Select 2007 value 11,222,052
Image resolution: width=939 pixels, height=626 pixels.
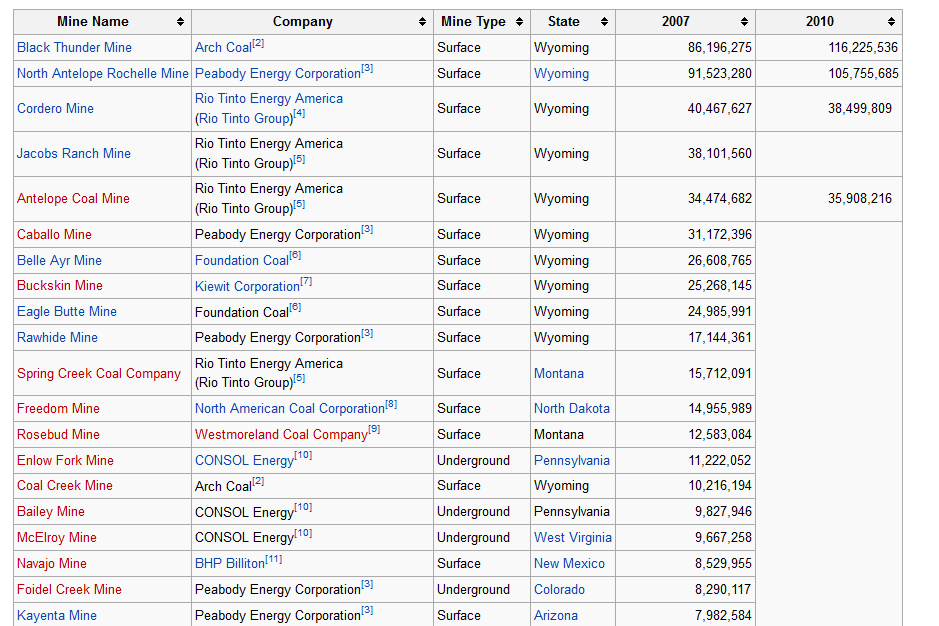(720, 461)
